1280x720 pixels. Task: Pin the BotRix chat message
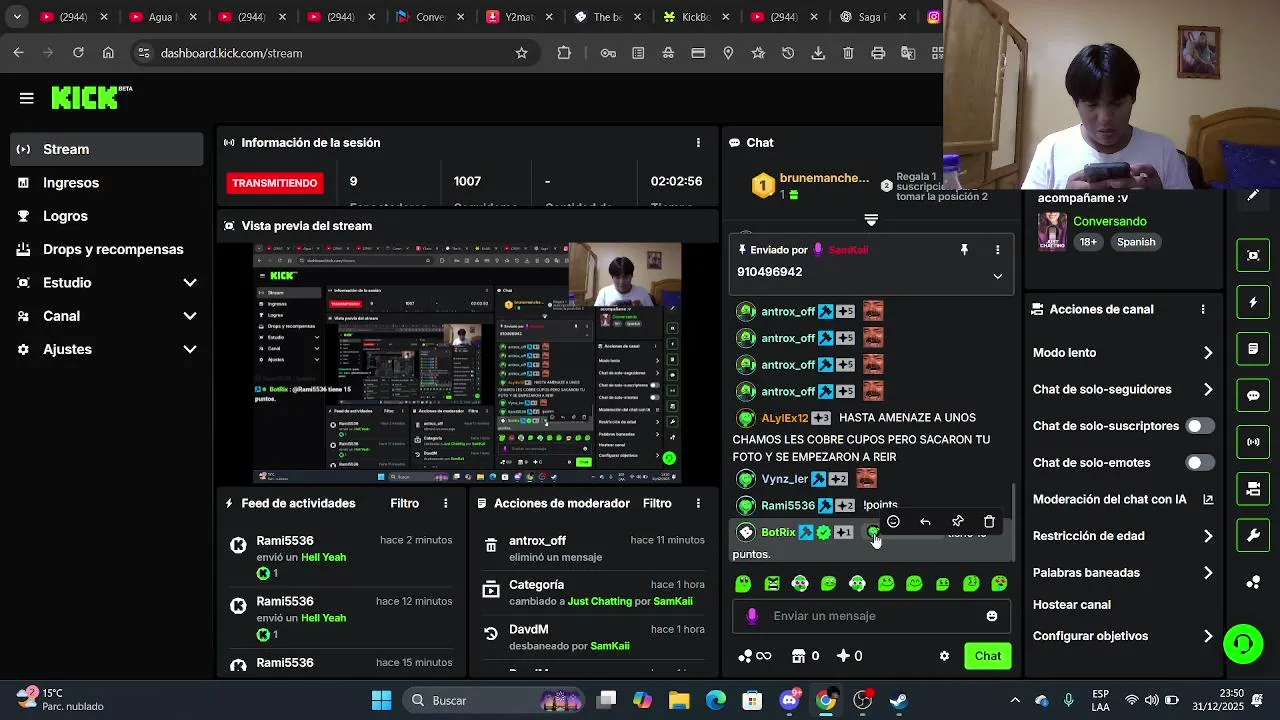tap(957, 521)
